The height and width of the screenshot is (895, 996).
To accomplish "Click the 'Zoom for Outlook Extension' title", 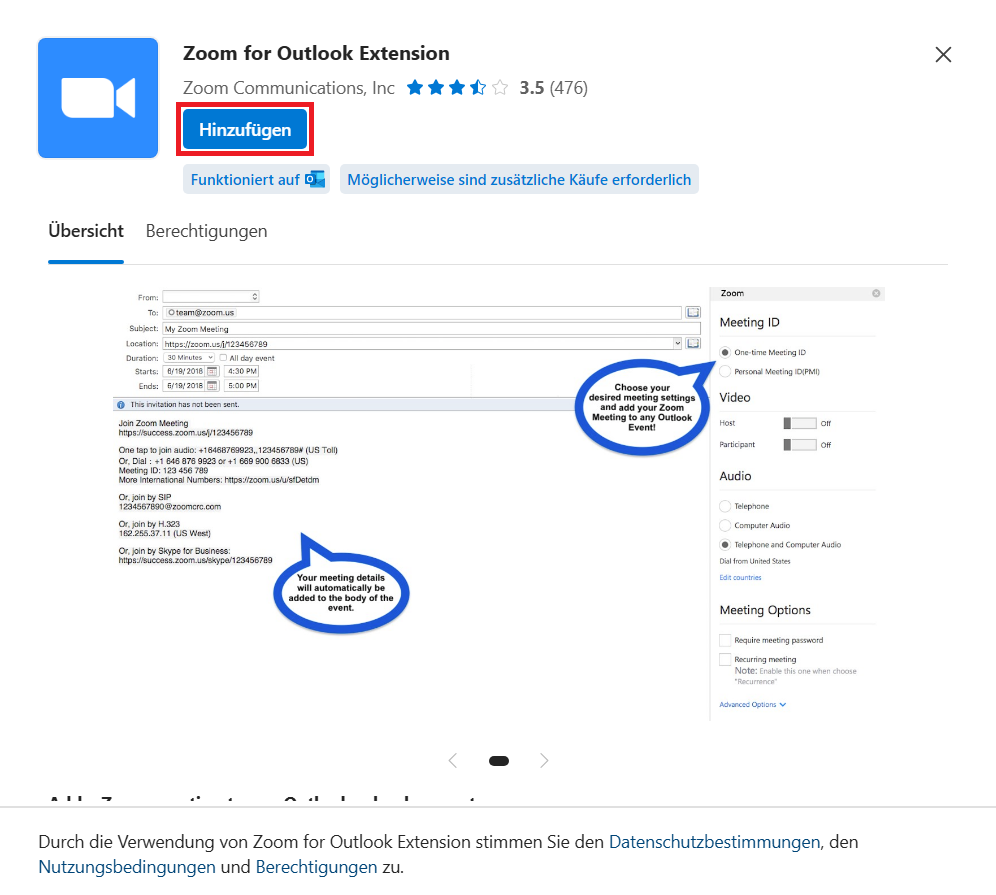I will point(316,53).
